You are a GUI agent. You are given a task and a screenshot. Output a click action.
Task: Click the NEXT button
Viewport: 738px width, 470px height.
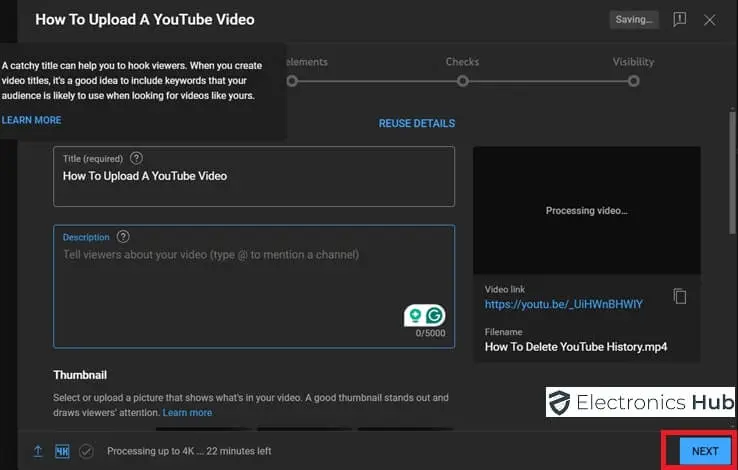coord(705,451)
